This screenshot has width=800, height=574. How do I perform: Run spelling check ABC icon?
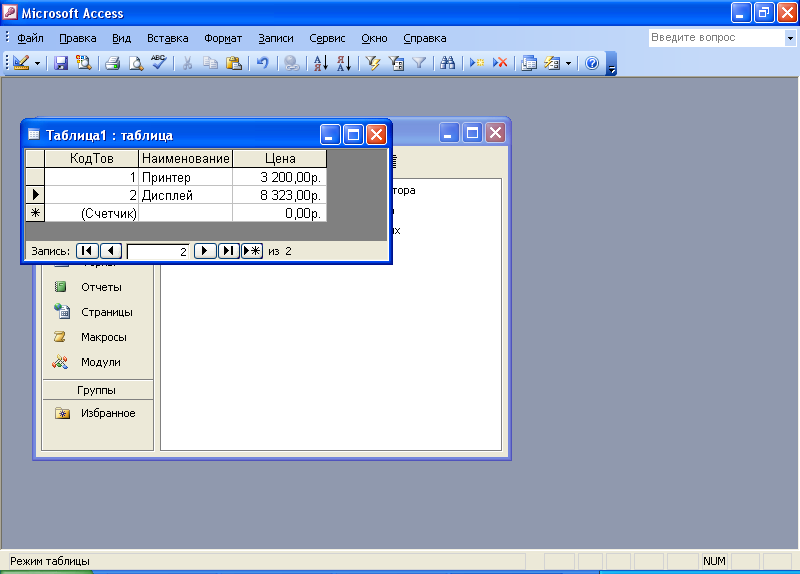[159, 63]
